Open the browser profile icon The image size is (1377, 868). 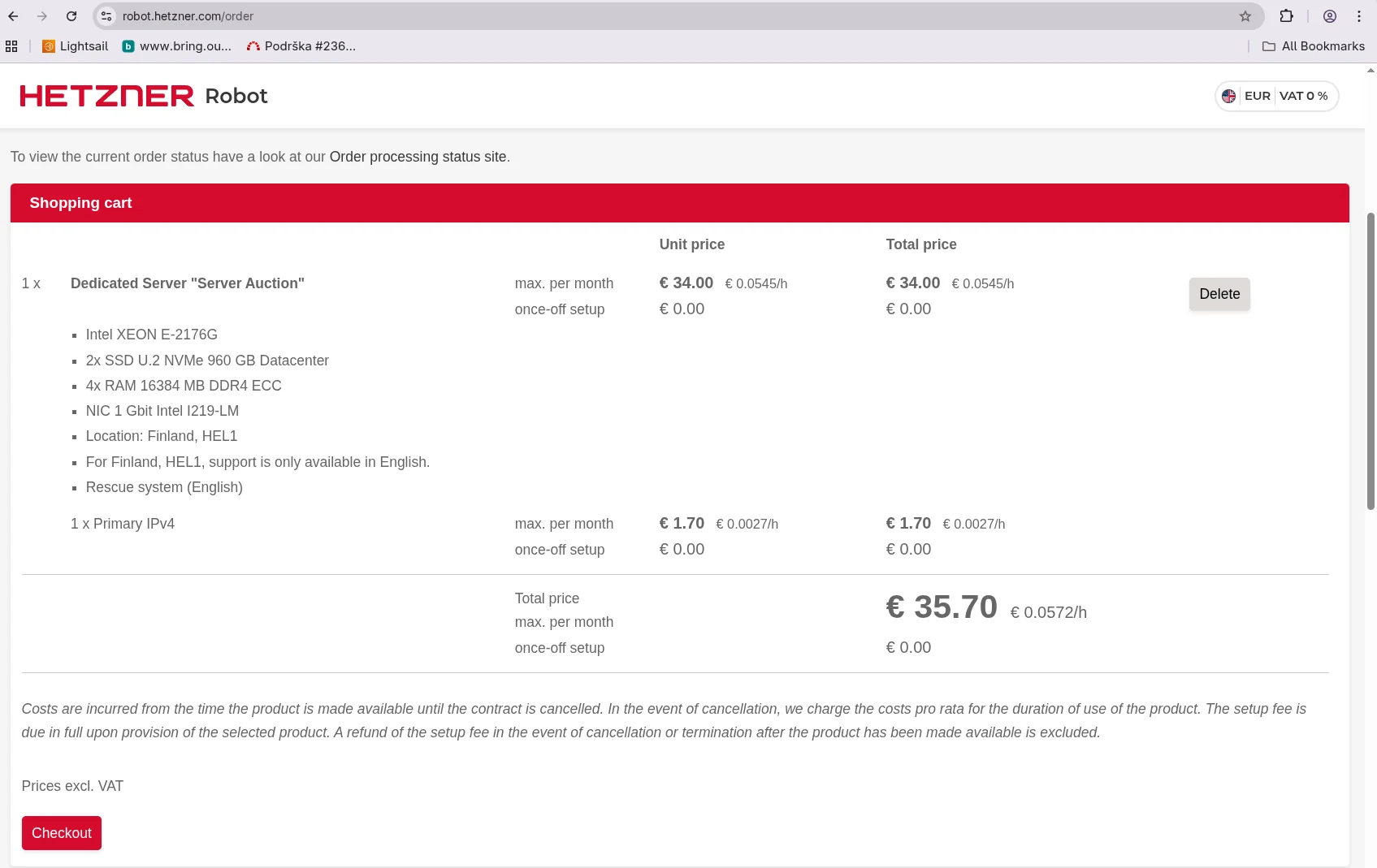pyautogui.click(x=1330, y=16)
